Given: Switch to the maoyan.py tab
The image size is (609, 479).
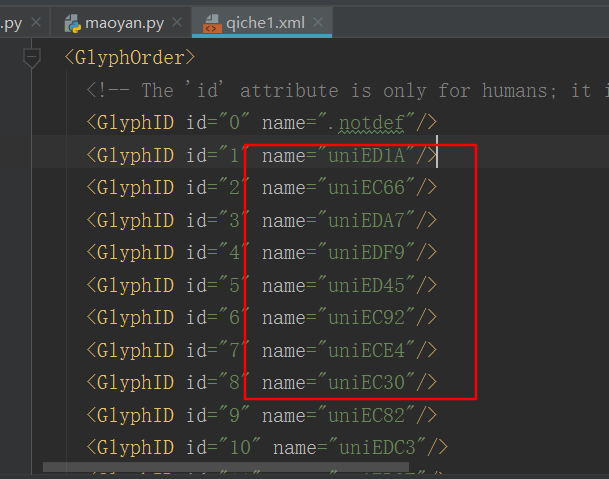Looking at the screenshot, I should pos(120,23).
